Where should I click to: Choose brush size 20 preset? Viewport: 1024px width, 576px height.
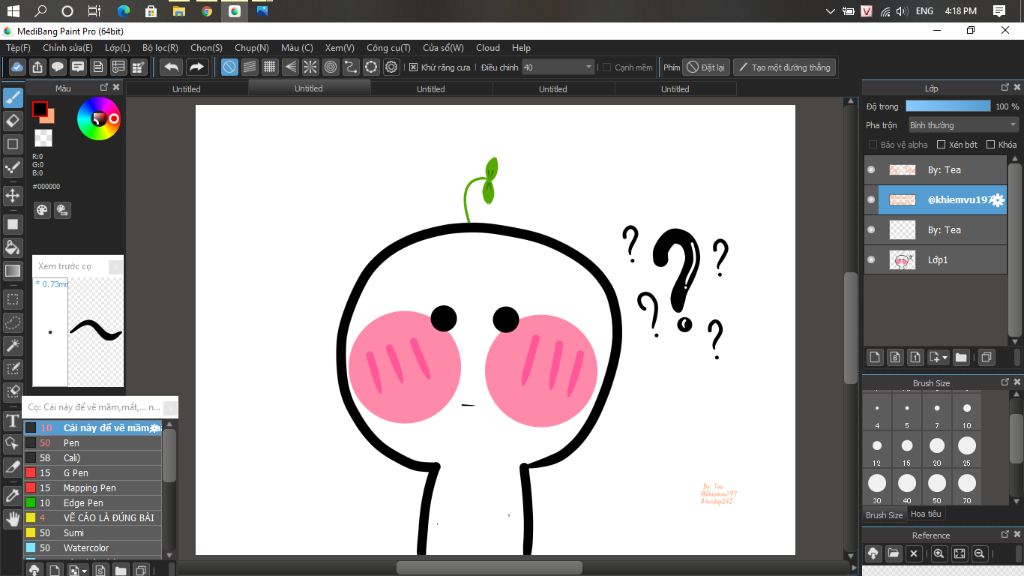click(x=936, y=449)
